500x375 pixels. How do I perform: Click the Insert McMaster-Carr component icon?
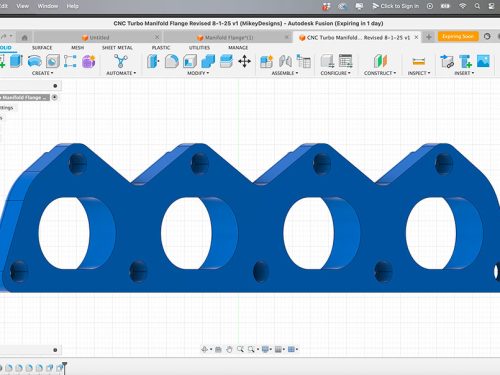pyautogui.click(x=465, y=61)
